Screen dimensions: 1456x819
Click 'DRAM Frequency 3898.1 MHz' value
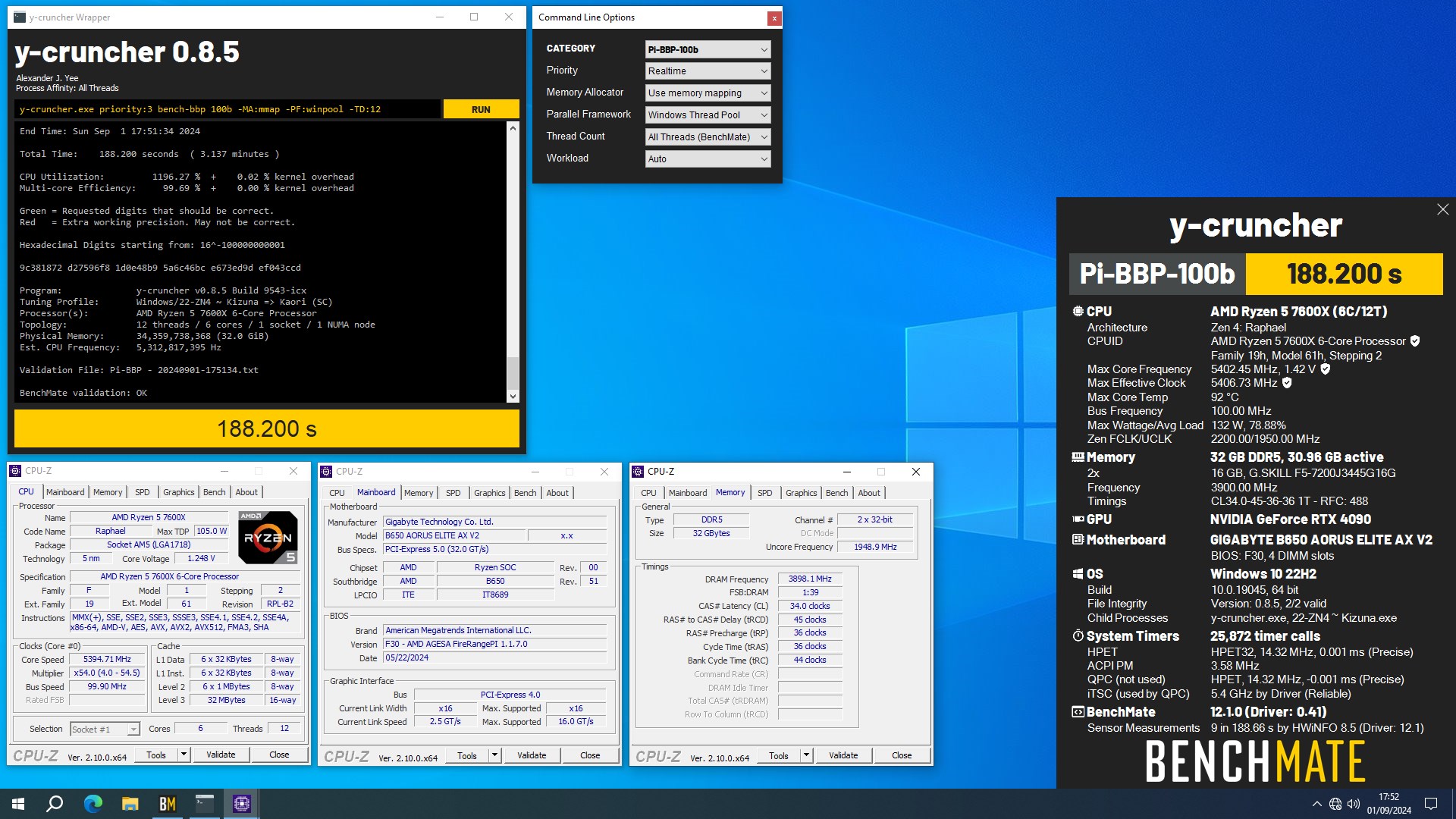click(x=810, y=579)
